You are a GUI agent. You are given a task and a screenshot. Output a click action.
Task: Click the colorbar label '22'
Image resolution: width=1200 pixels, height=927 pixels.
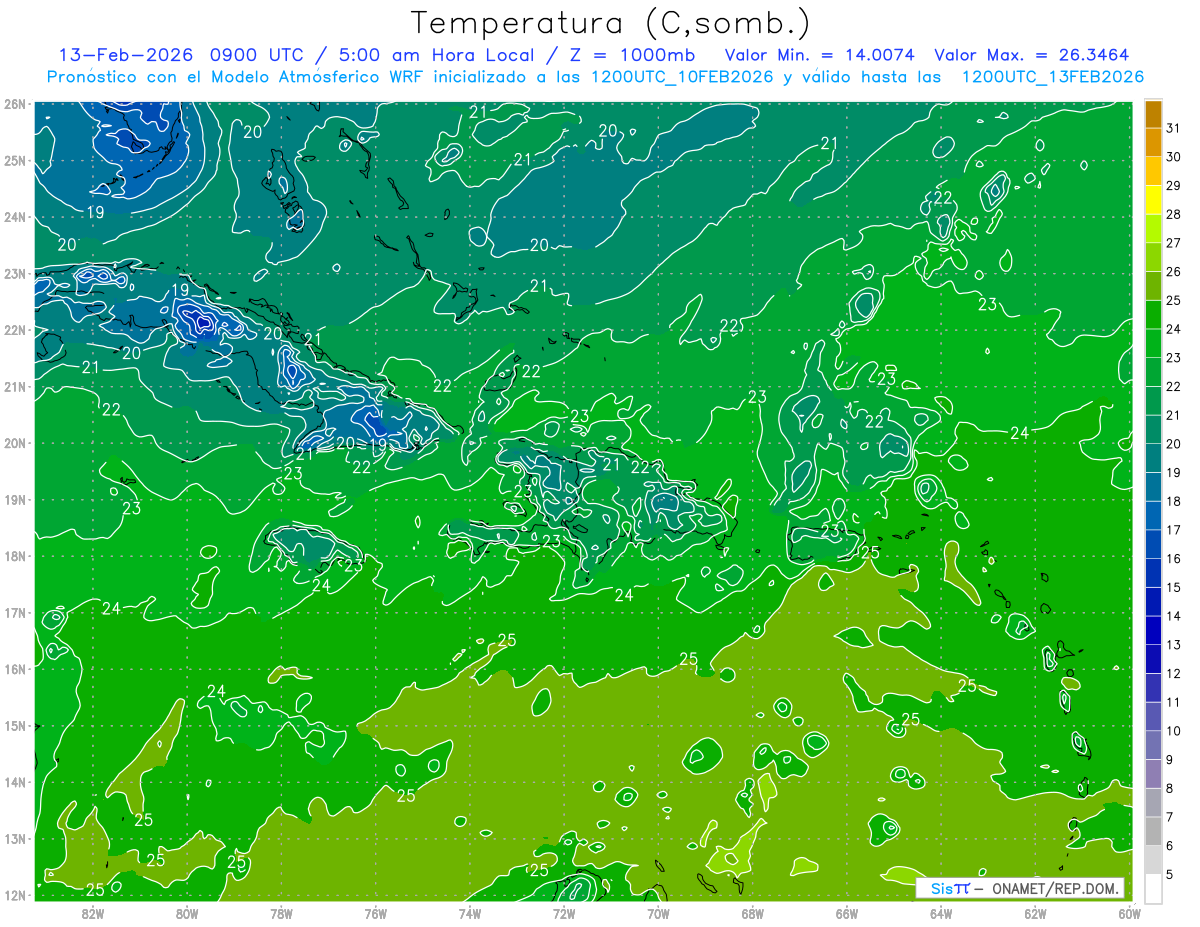[x=1173, y=386]
